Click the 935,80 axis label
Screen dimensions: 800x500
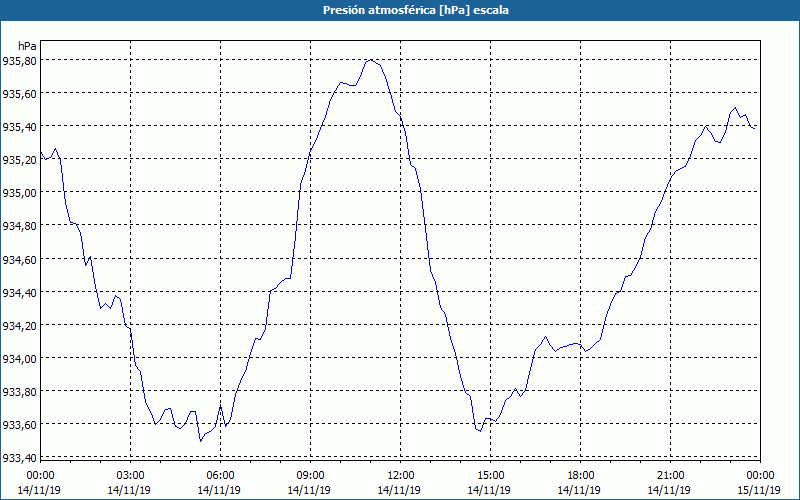(19, 61)
